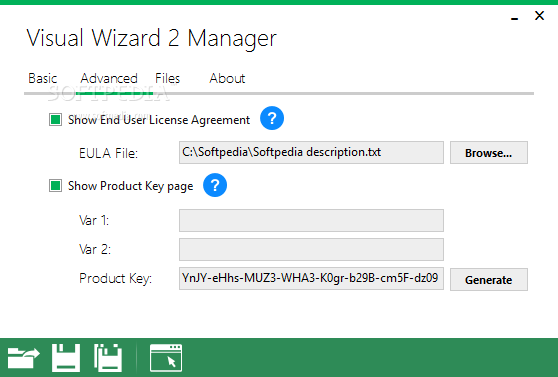Go to the About tab

point(227,78)
